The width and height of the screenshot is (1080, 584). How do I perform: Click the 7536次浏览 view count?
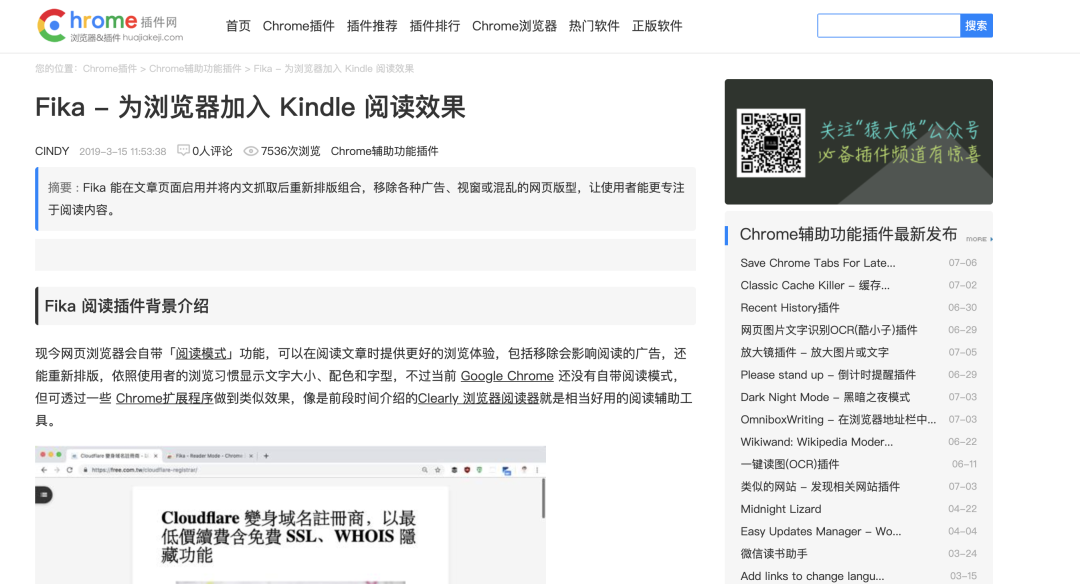[290, 151]
